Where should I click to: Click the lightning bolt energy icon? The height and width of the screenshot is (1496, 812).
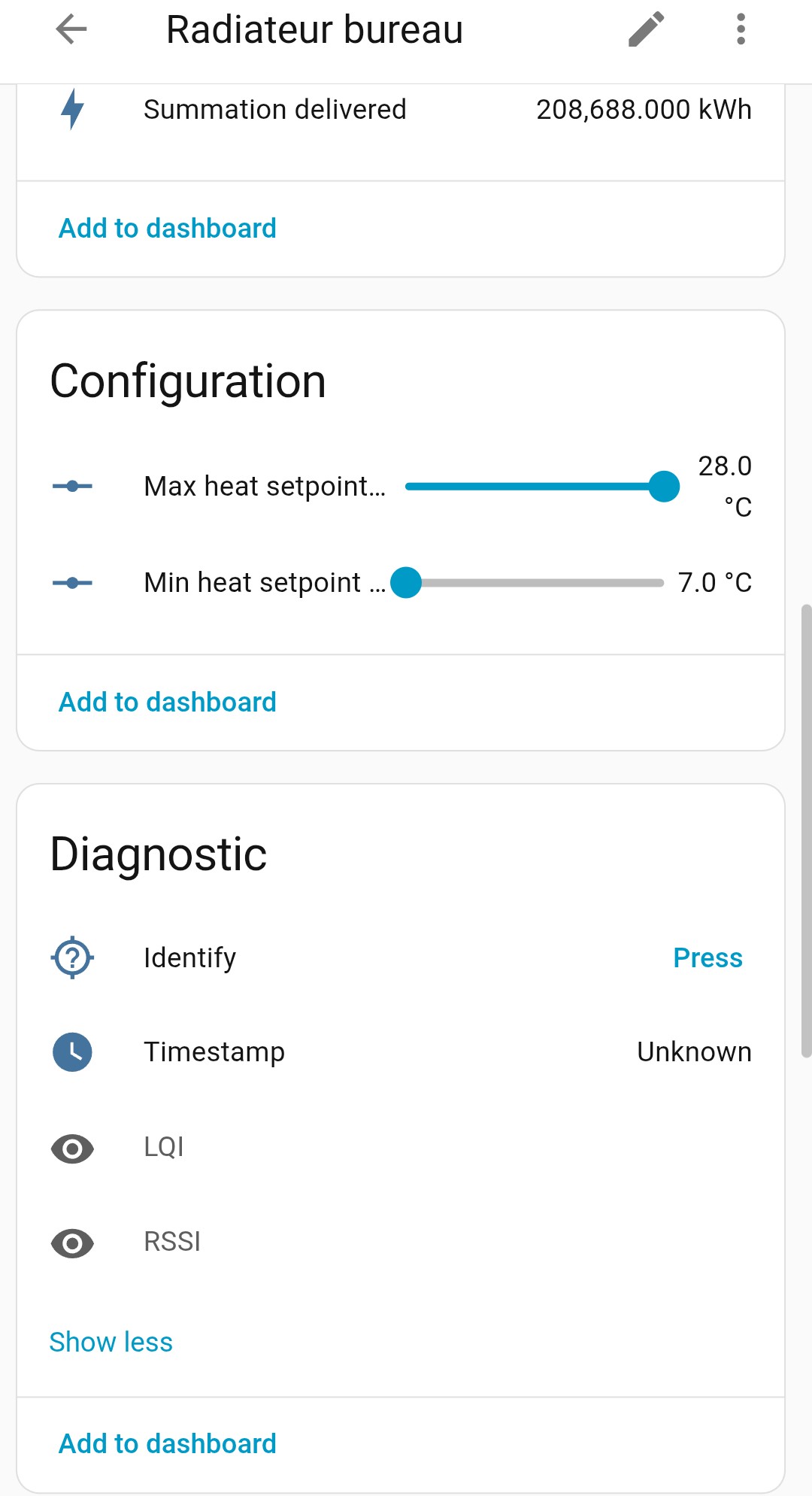(72, 109)
